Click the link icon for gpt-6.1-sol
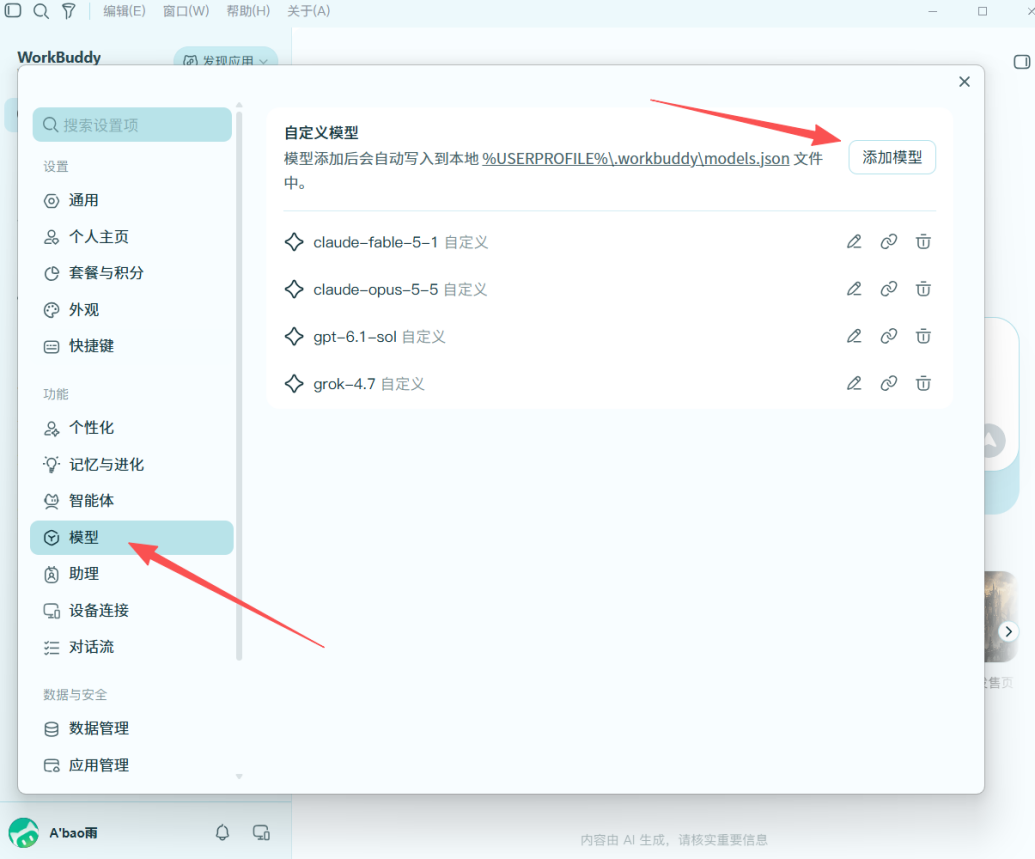The width and height of the screenshot is (1035, 859). [888, 337]
